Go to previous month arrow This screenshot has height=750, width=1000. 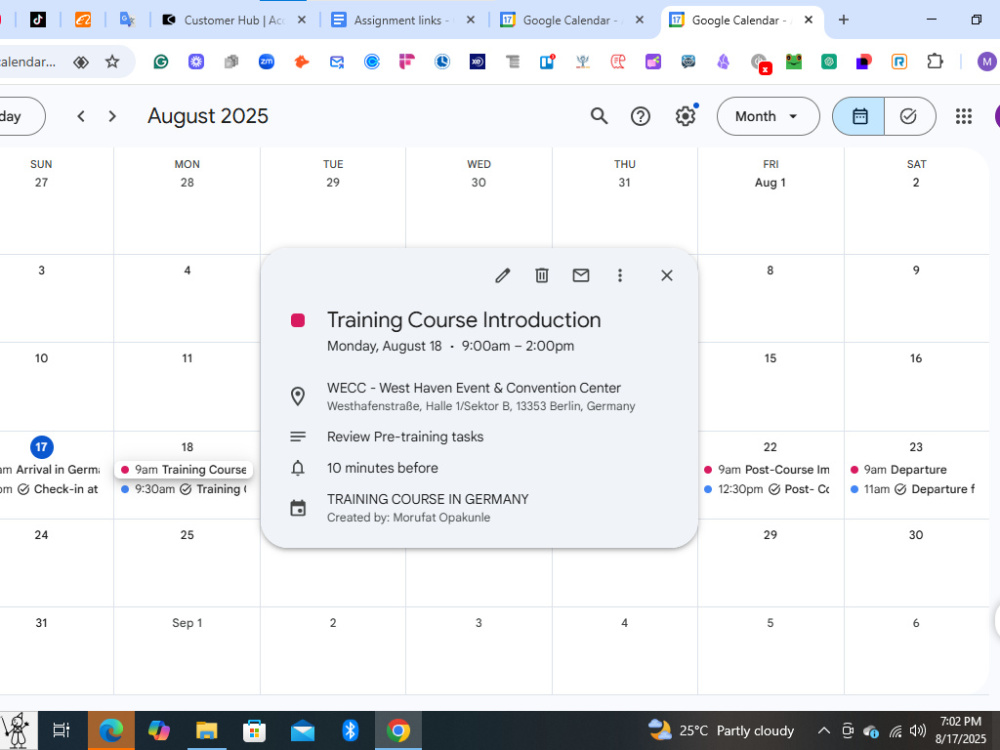(x=81, y=116)
